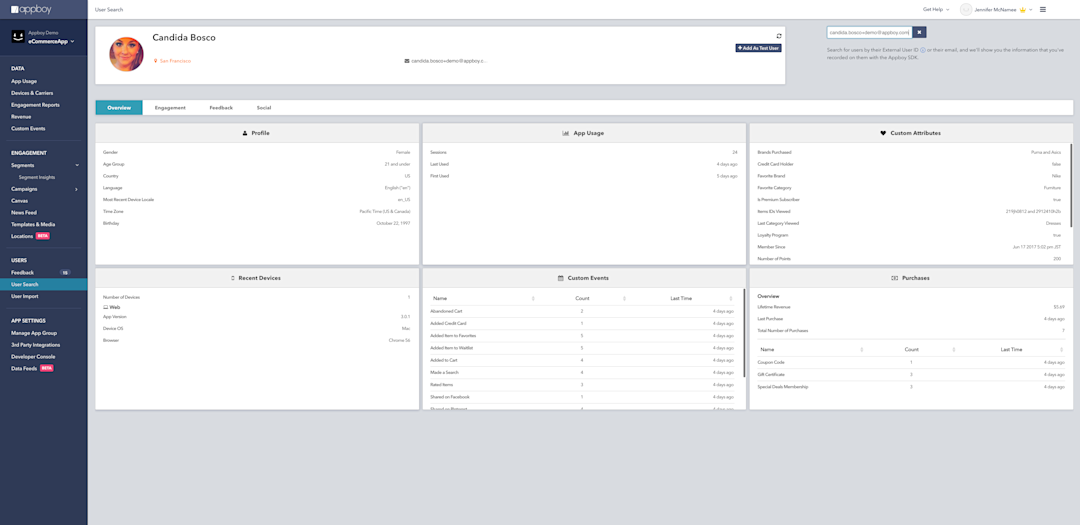Viewport: 1080px width, 525px height.
Task: Click the External User ID info icon
Action: pyautogui.click(x=922, y=50)
